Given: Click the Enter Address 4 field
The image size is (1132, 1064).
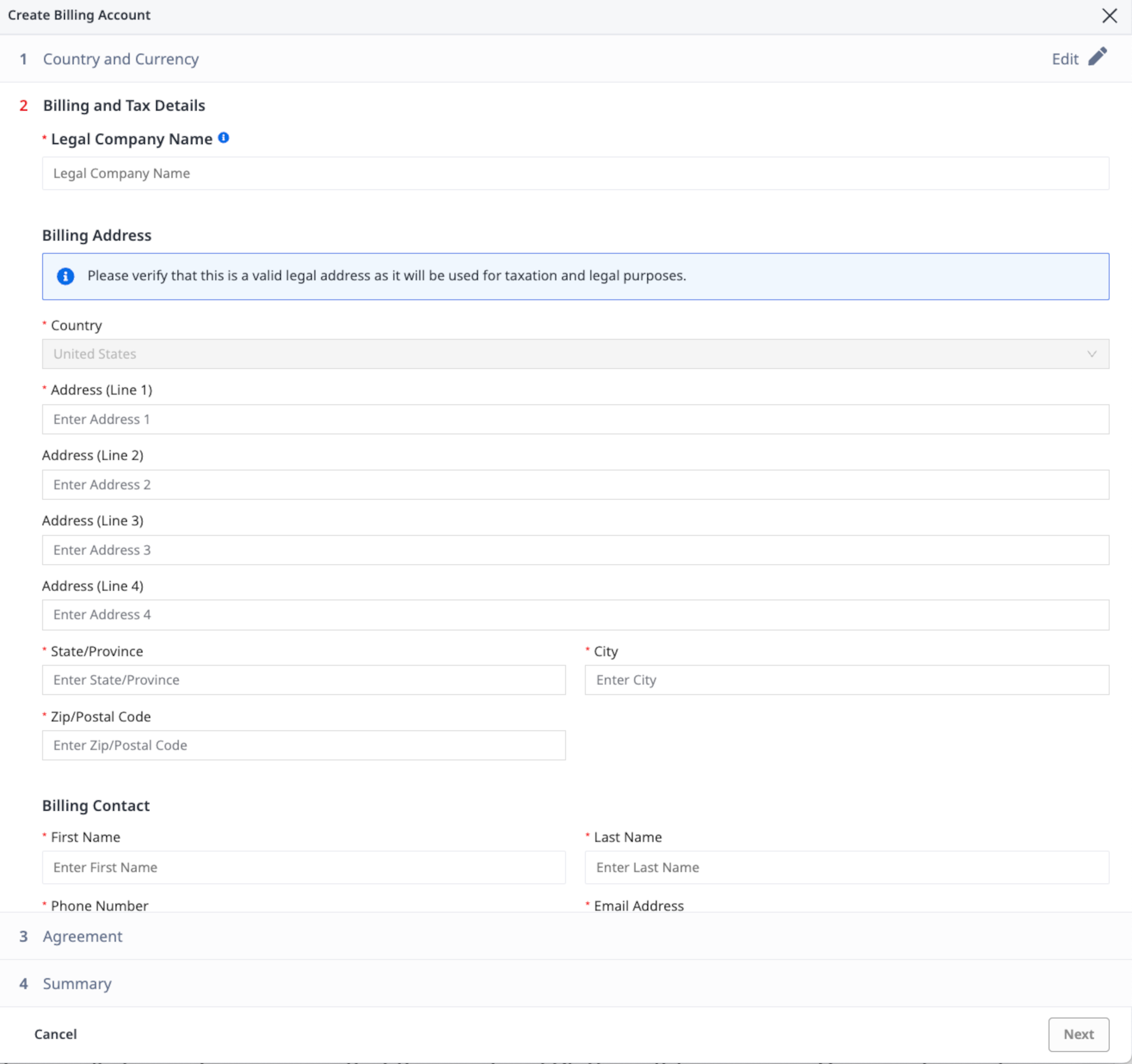Looking at the screenshot, I should click(x=575, y=615).
